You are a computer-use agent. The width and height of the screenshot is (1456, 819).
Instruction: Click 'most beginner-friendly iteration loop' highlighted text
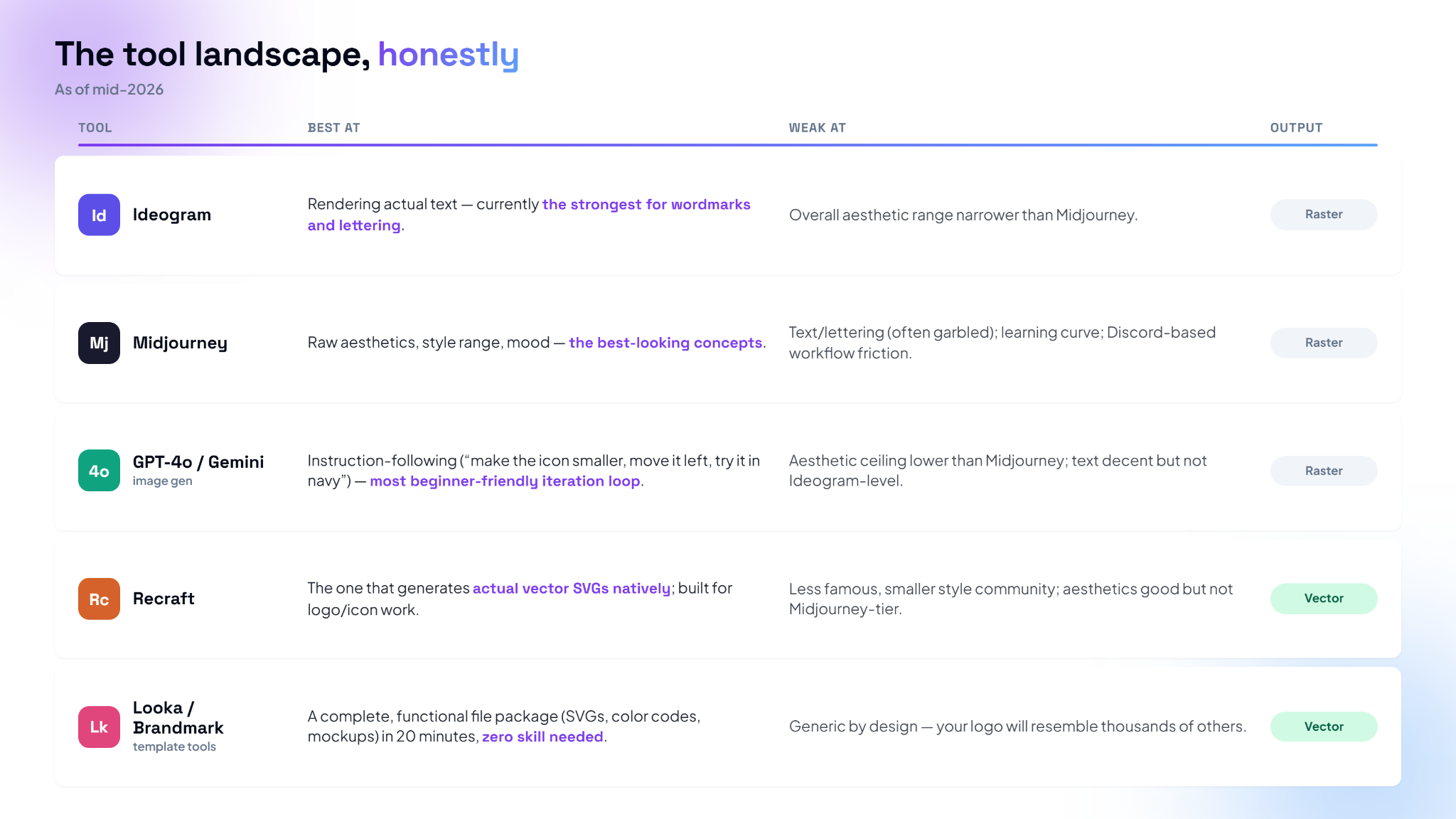(x=505, y=481)
